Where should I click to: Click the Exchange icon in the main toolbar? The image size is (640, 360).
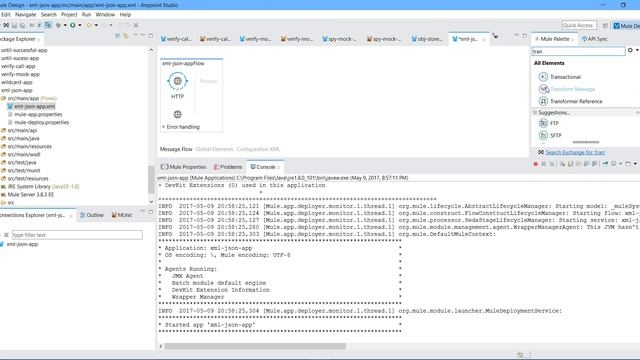pyautogui.click(x=6, y=25)
